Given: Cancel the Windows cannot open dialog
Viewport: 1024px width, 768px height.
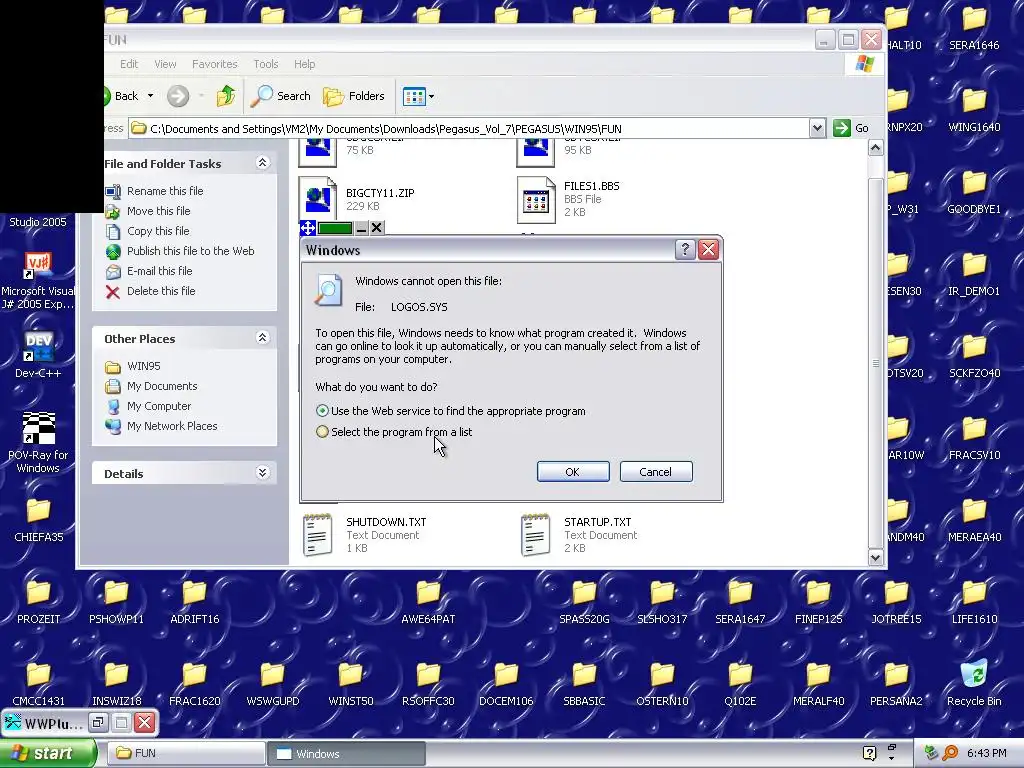Looking at the screenshot, I should click(x=656, y=472).
